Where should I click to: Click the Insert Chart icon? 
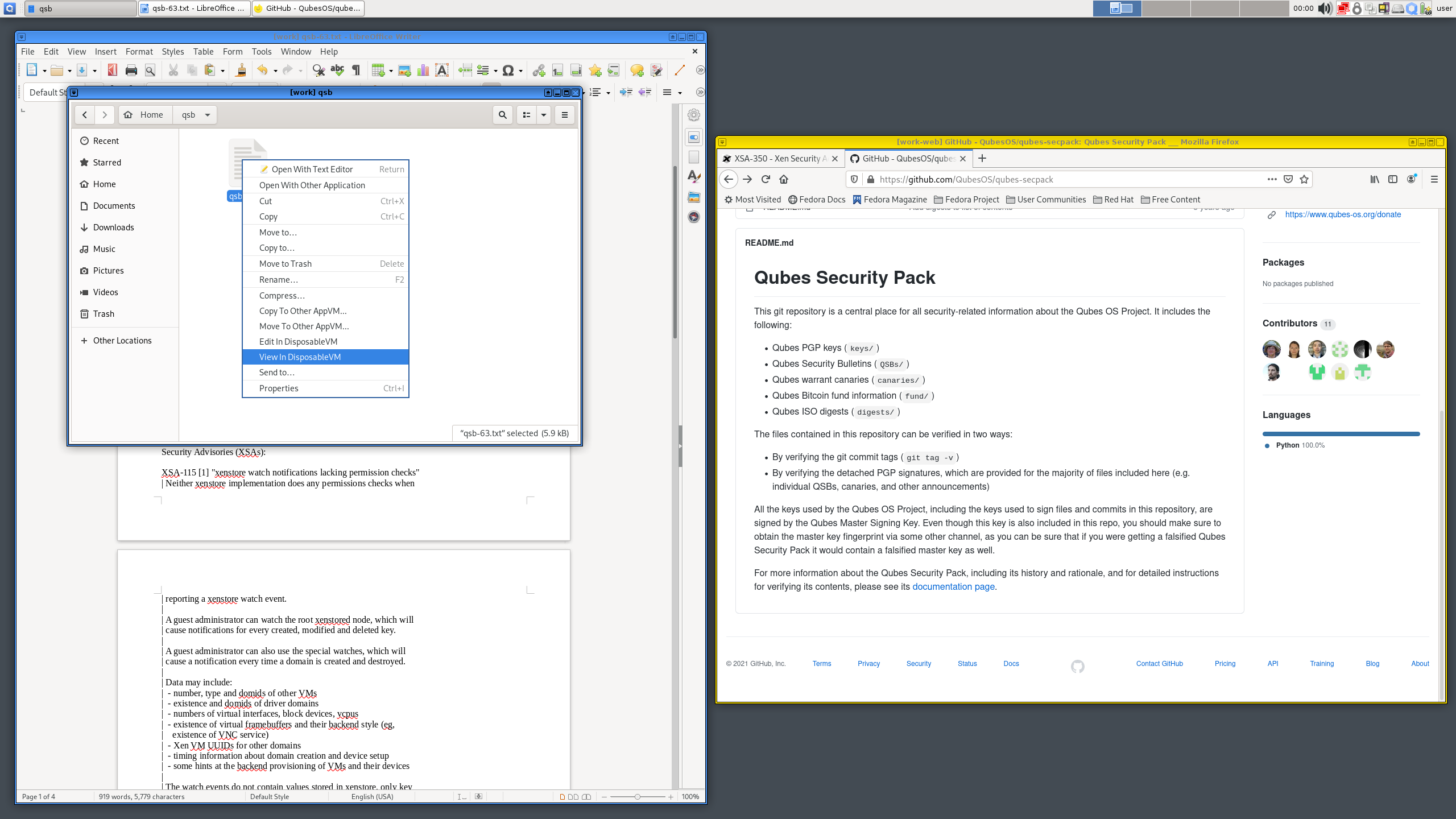tap(423, 71)
